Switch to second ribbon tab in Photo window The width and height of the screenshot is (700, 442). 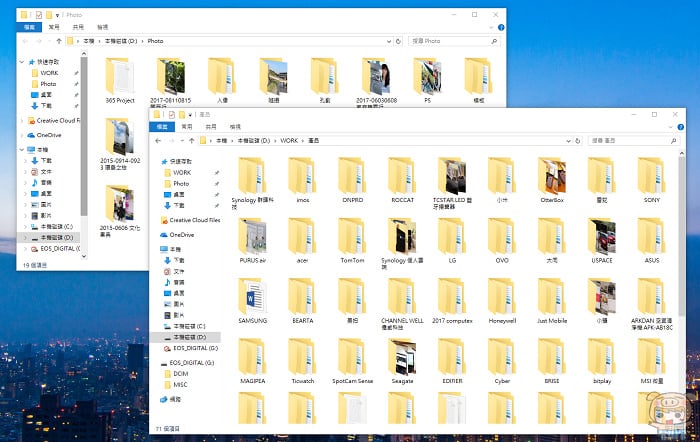click(x=54, y=27)
